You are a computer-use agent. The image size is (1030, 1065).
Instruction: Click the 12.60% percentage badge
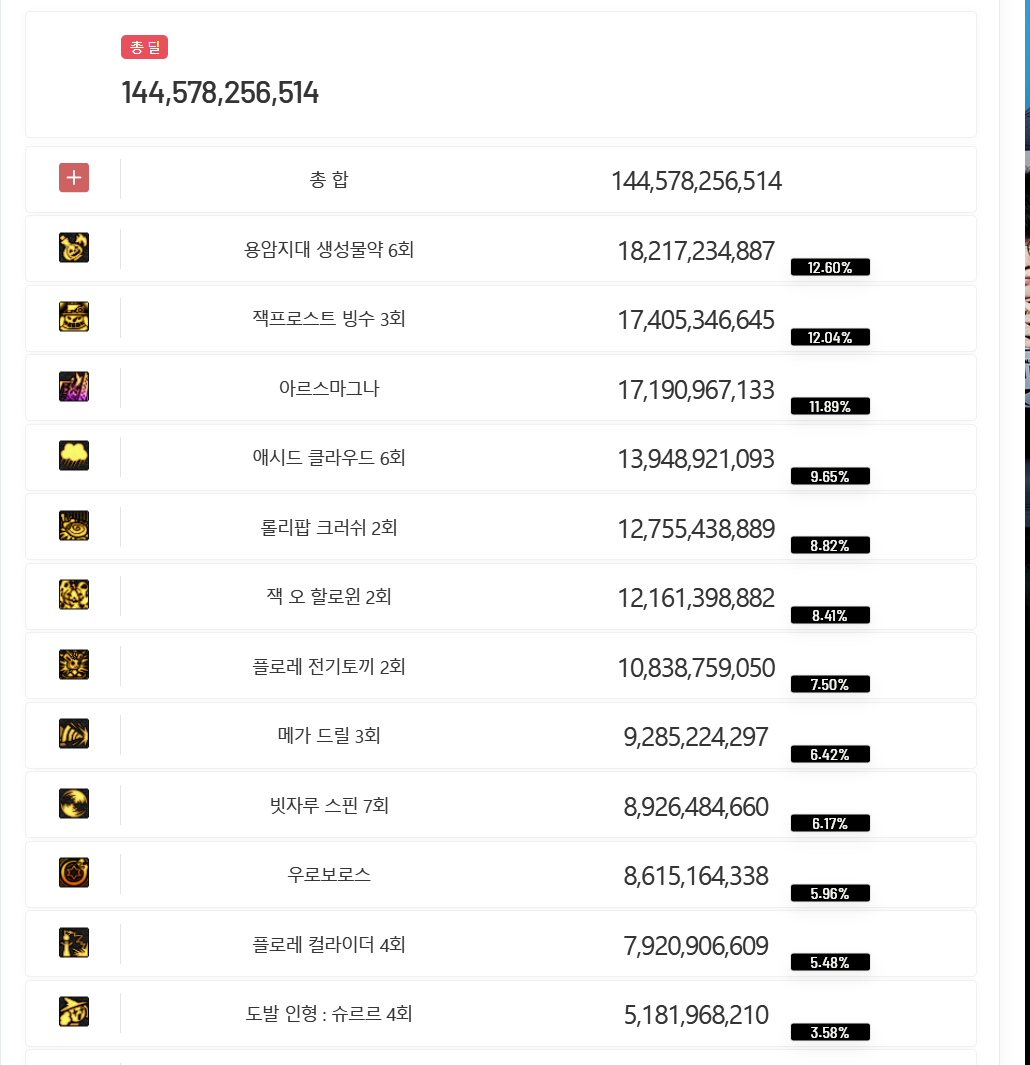tap(830, 268)
